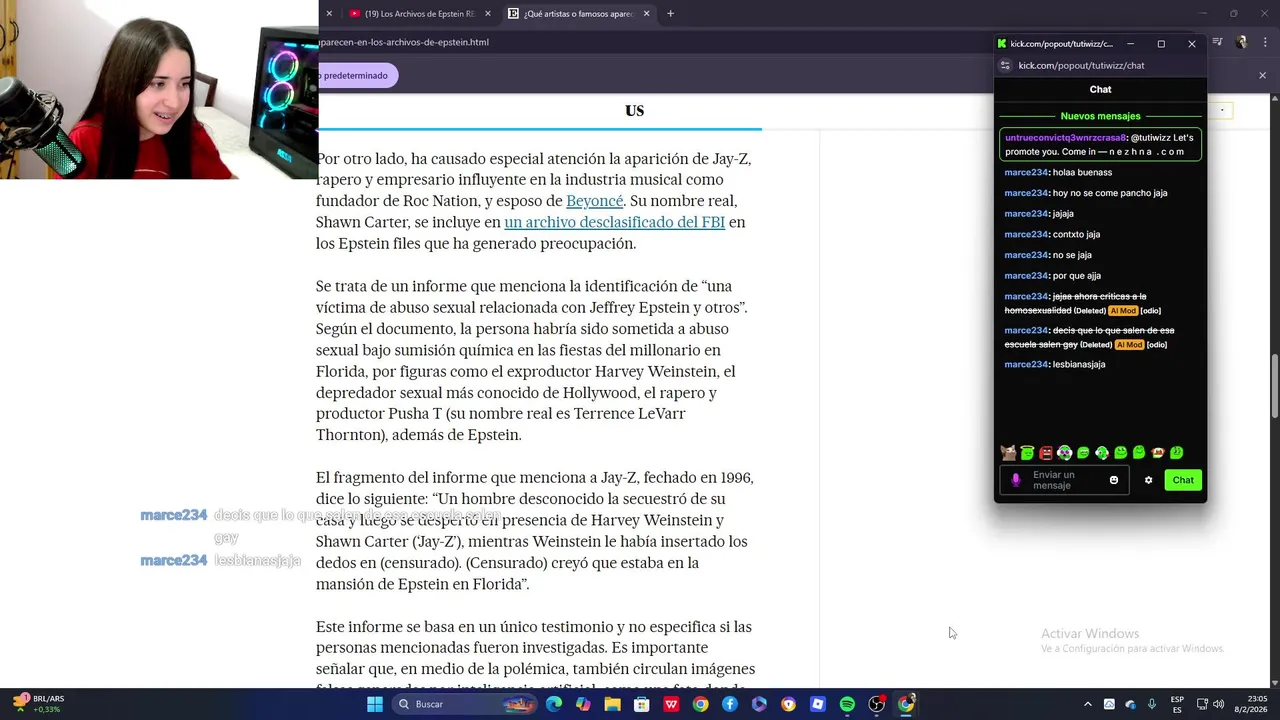
Task: Open 'un archivo desclasificado del FBI' link
Action: [614, 222]
